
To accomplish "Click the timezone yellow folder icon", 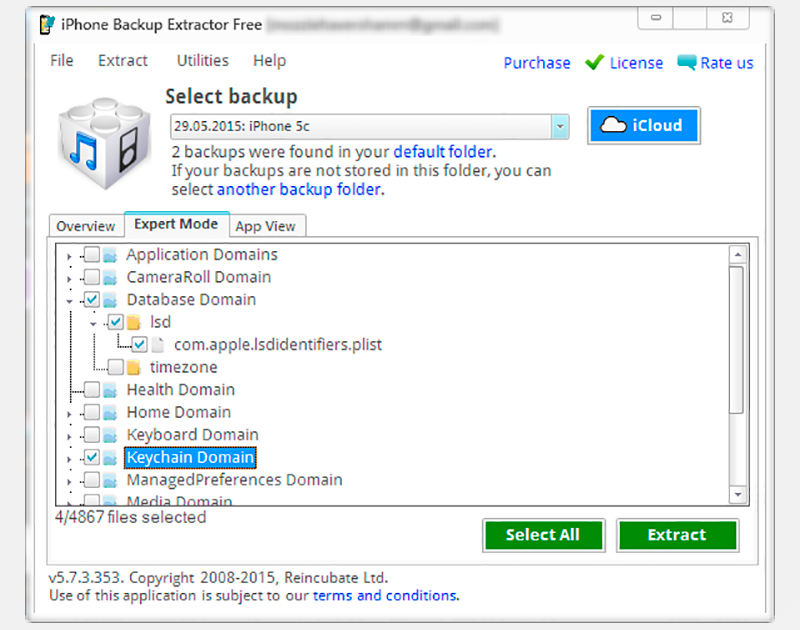I will (x=134, y=367).
